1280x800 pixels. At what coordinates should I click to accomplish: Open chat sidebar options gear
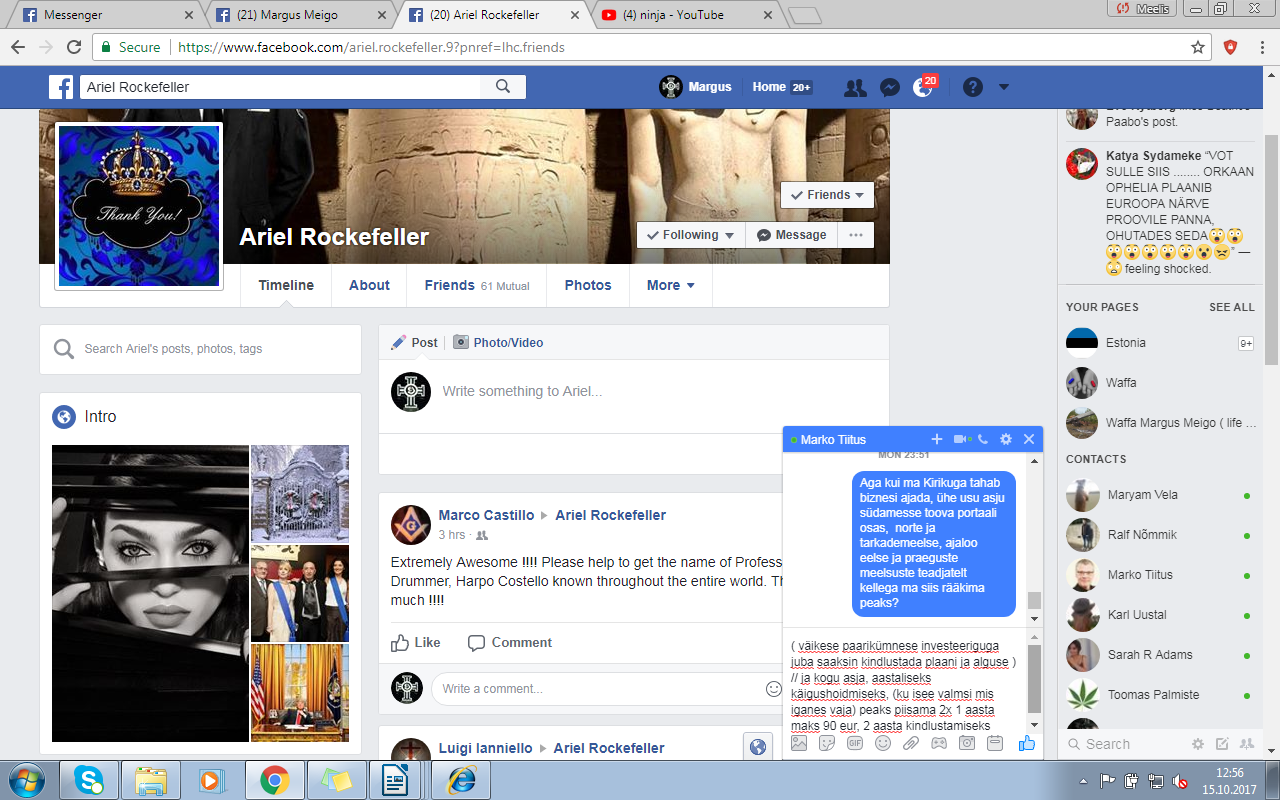pyautogui.click(x=1198, y=744)
